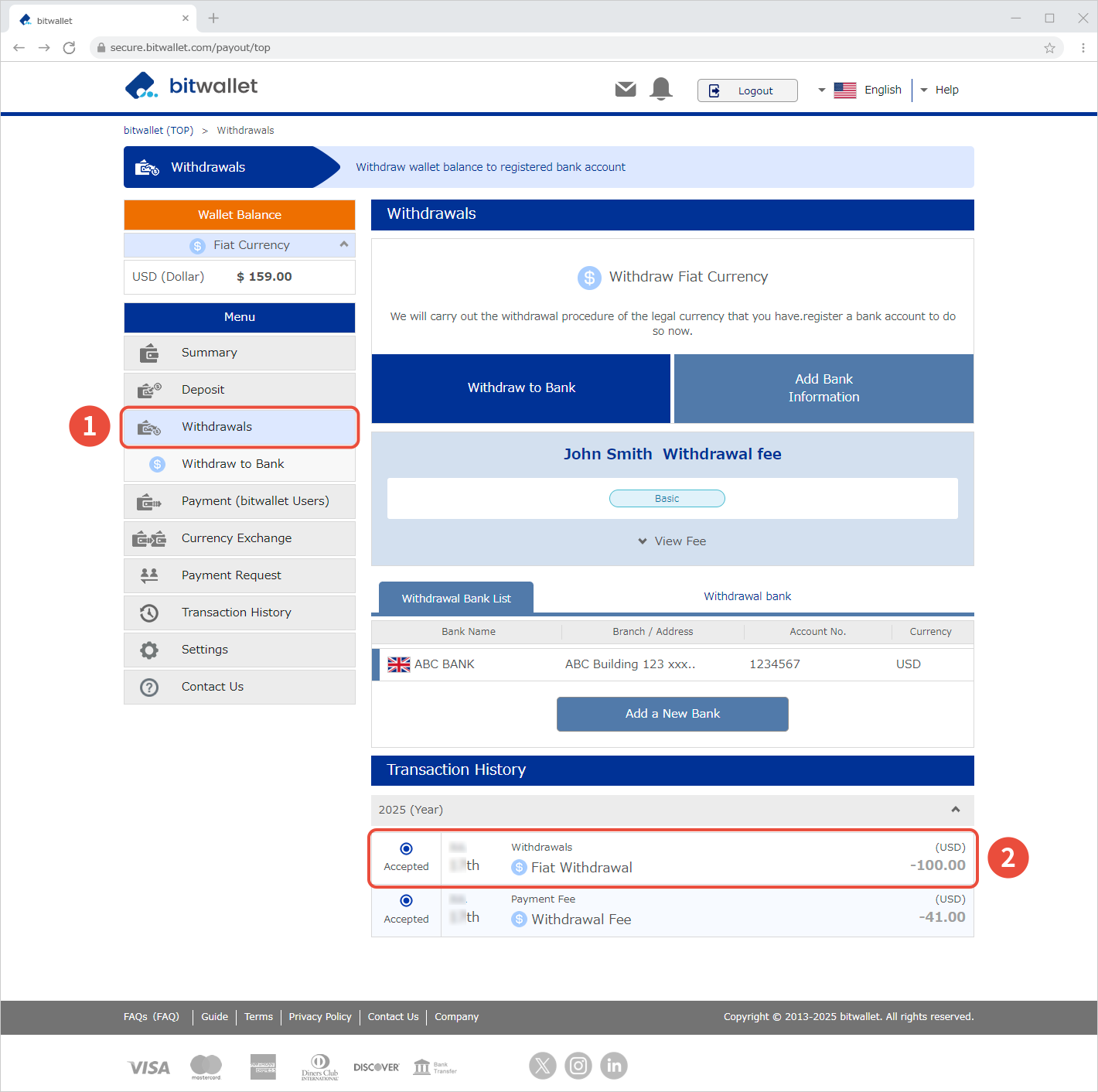The width and height of the screenshot is (1098, 1092).
Task: Open the English language dropdown
Action: [x=860, y=90]
